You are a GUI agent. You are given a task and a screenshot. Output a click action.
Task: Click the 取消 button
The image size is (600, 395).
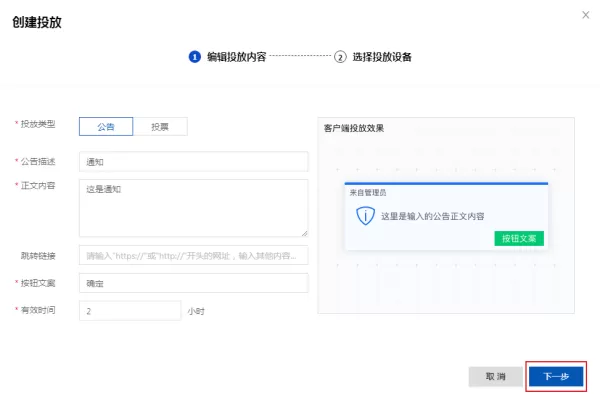496,377
